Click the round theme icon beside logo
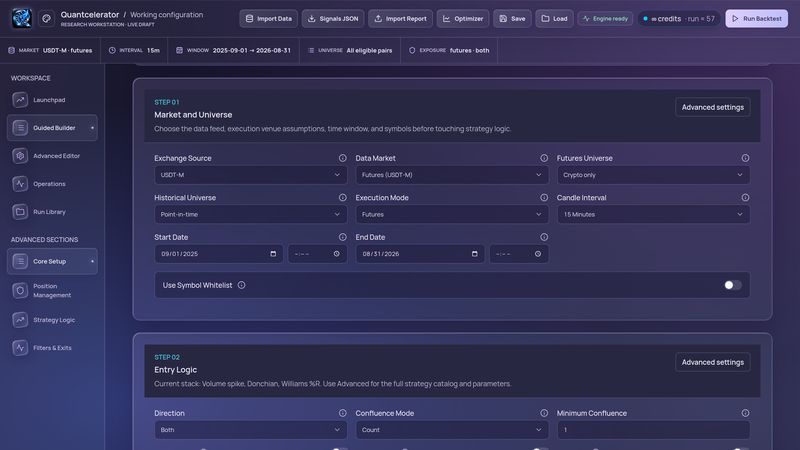Viewport: 800px width, 450px height. (x=46, y=19)
